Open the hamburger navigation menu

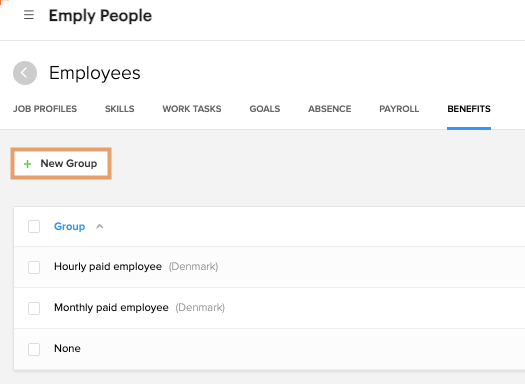tap(29, 15)
